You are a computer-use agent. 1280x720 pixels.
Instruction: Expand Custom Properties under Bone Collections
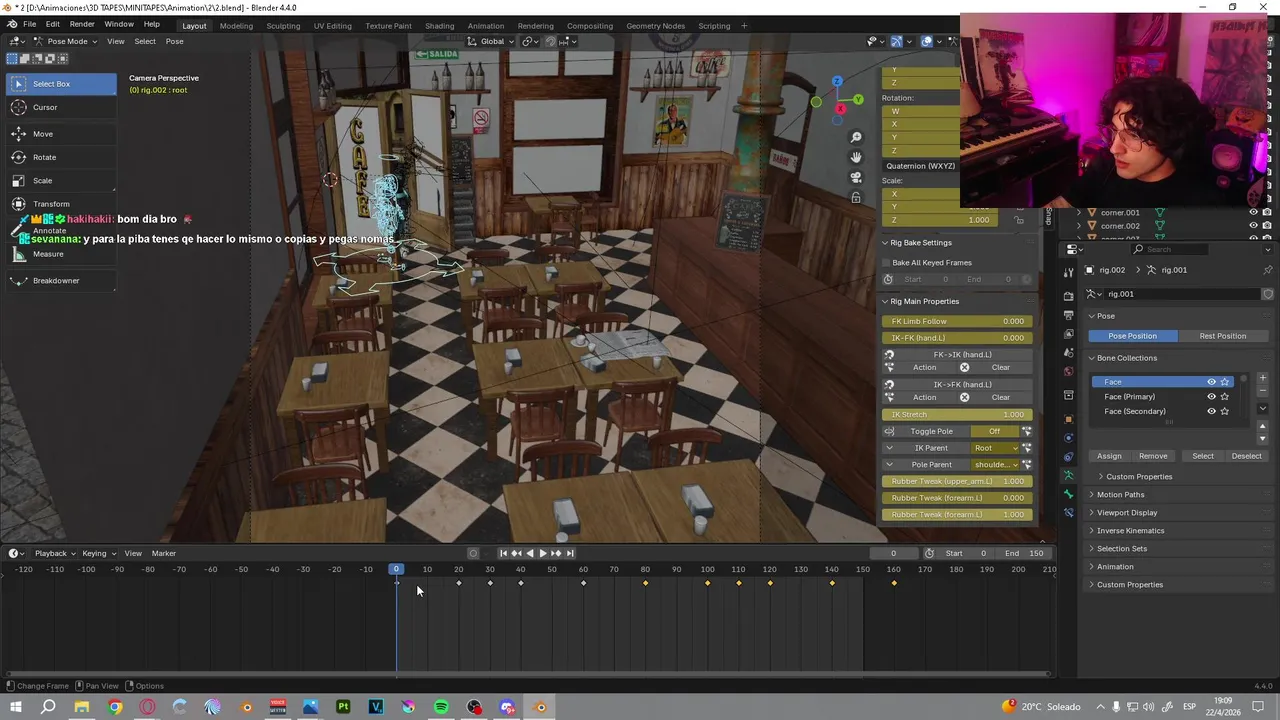coord(1139,477)
